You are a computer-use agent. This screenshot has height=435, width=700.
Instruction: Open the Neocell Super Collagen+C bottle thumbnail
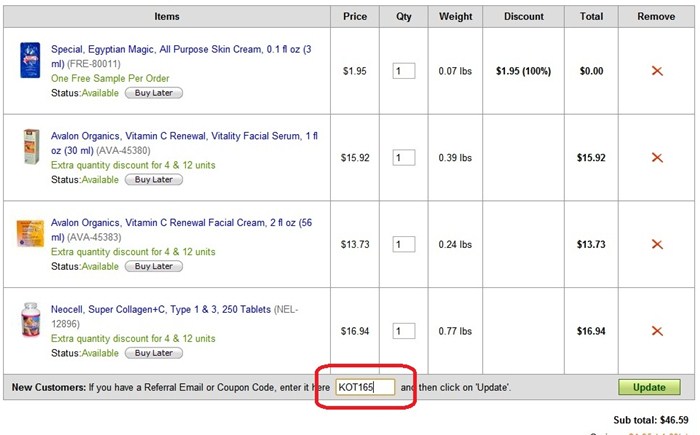(x=31, y=320)
